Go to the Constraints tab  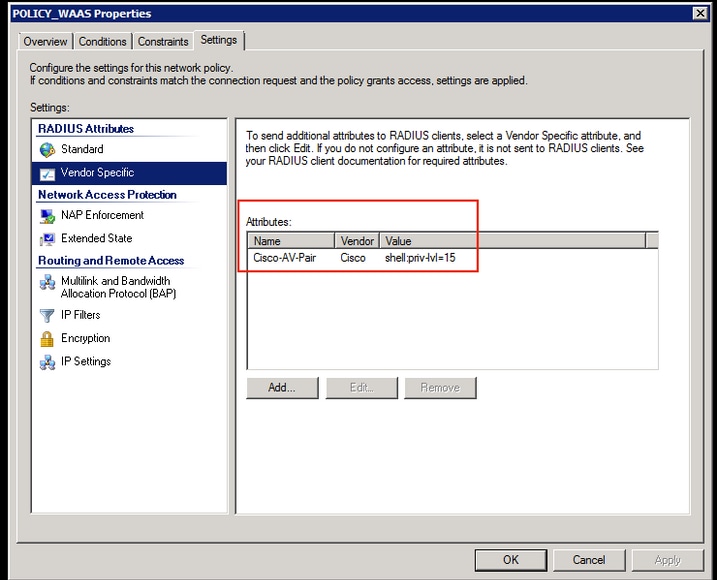coord(163,42)
